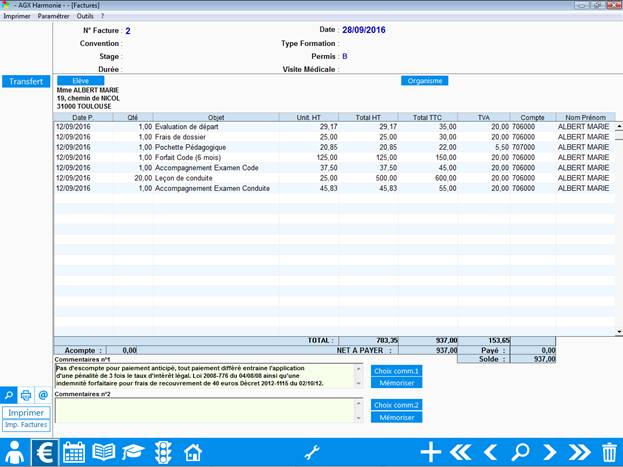
Task: Select the Accompagnement Examen Code row
Action: pyautogui.click(x=334, y=168)
